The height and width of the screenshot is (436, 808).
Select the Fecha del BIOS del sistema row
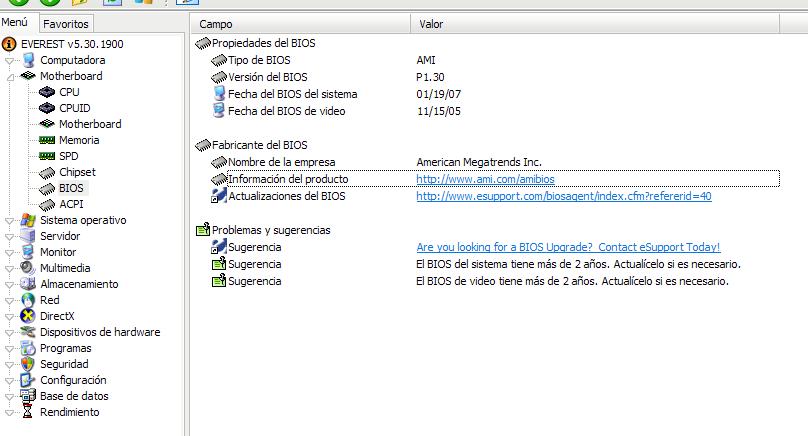pyautogui.click(x=292, y=94)
